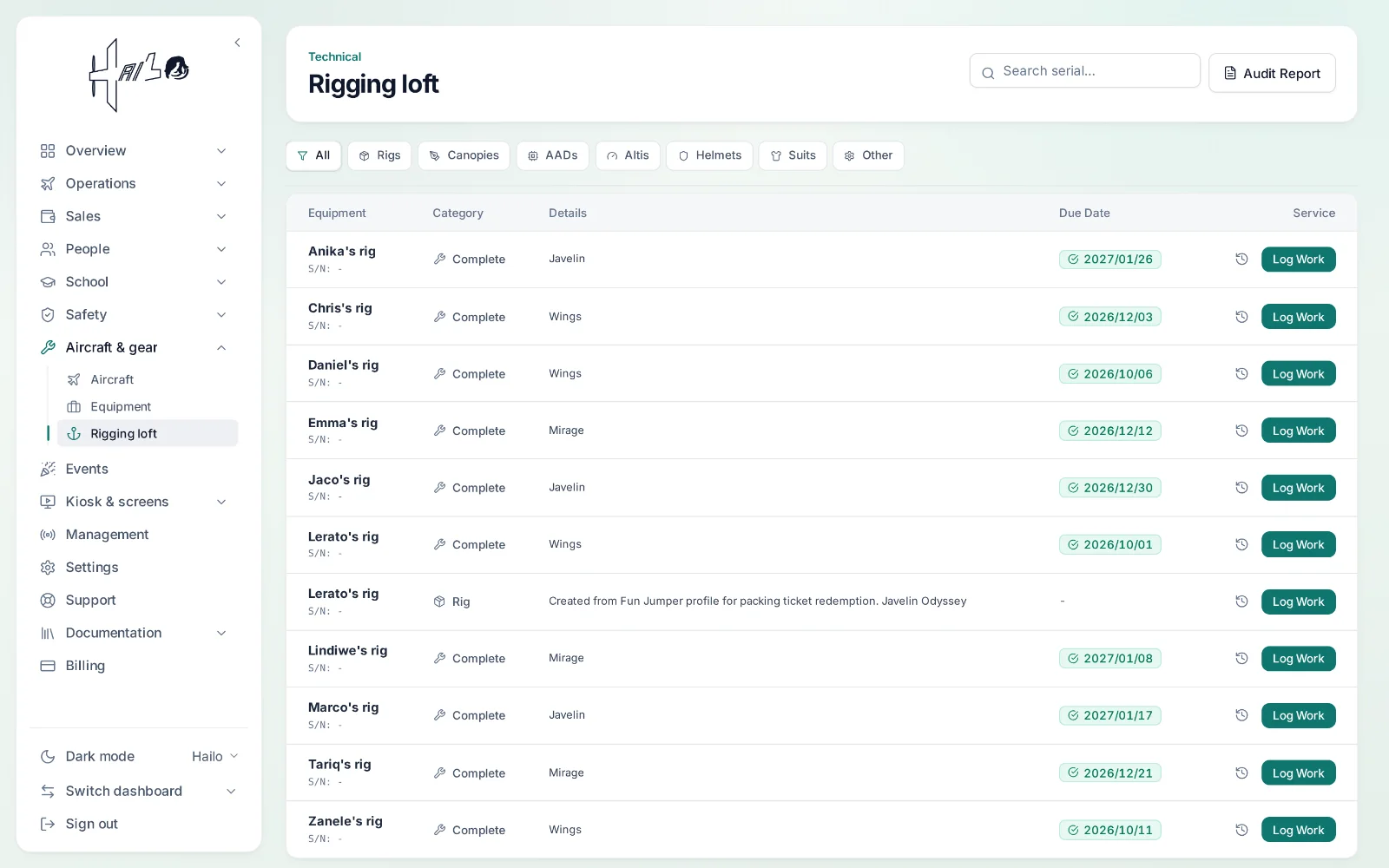Open Rigging loft in the sidebar
The width and height of the screenshot is (1389, 868).
[x=148, y=434]
